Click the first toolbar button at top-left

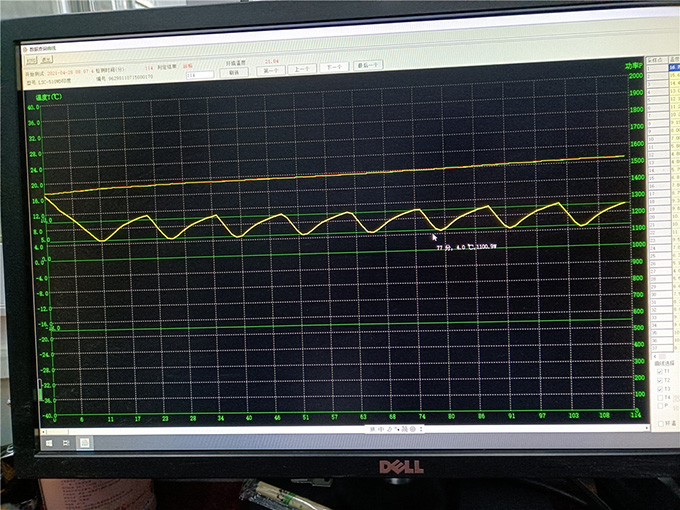pyautogui.click(x=29, y=61)
